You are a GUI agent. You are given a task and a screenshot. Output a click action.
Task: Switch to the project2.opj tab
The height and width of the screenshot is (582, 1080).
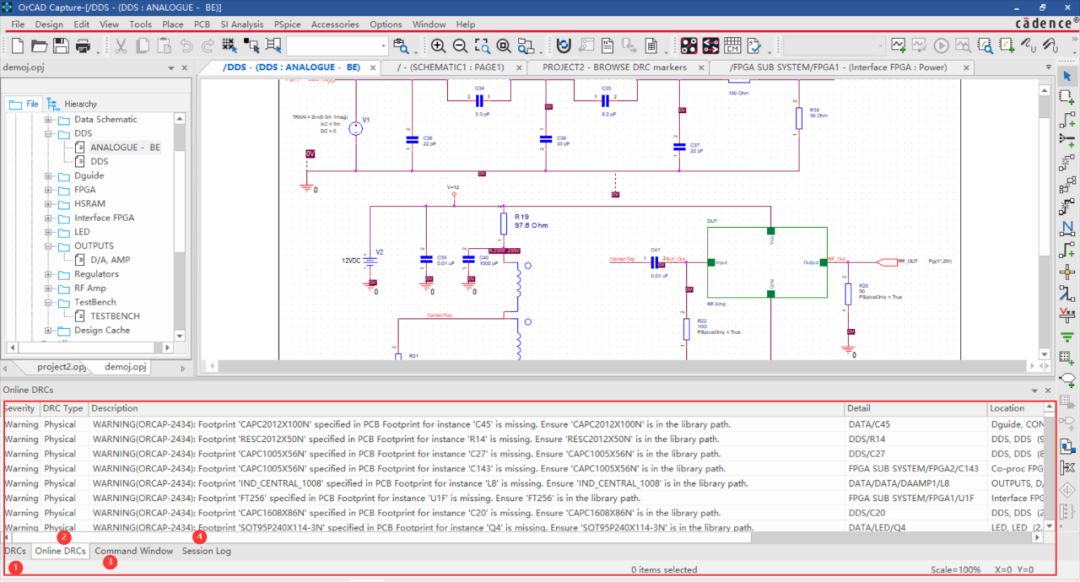61,367
